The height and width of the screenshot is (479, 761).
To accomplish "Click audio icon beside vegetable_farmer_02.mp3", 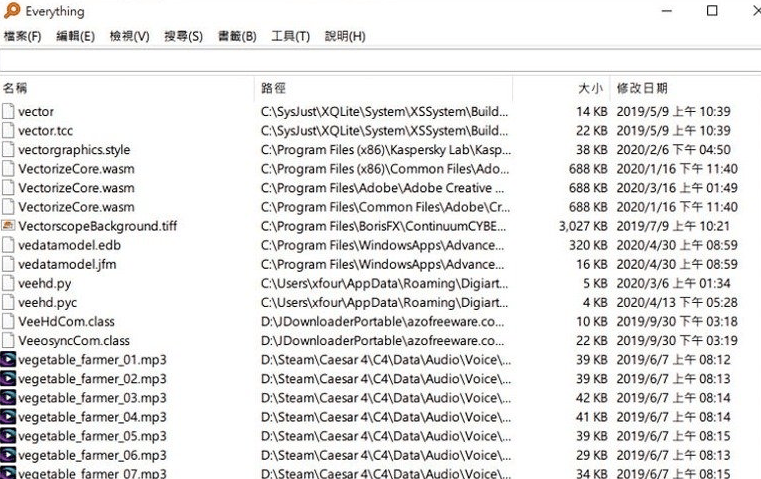I will (8, 379).
